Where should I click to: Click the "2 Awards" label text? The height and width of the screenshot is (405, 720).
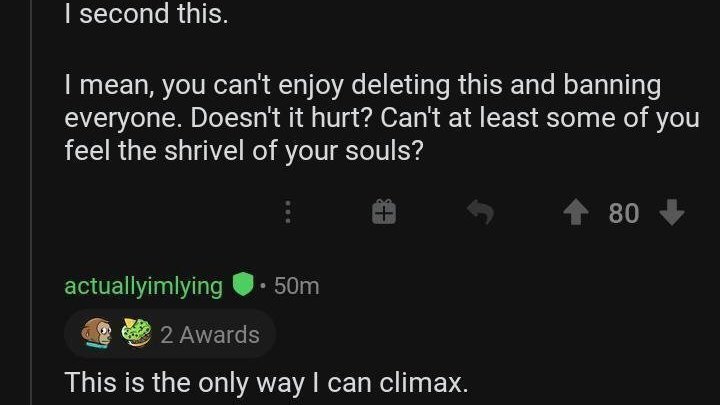click(x=209, y=334)
